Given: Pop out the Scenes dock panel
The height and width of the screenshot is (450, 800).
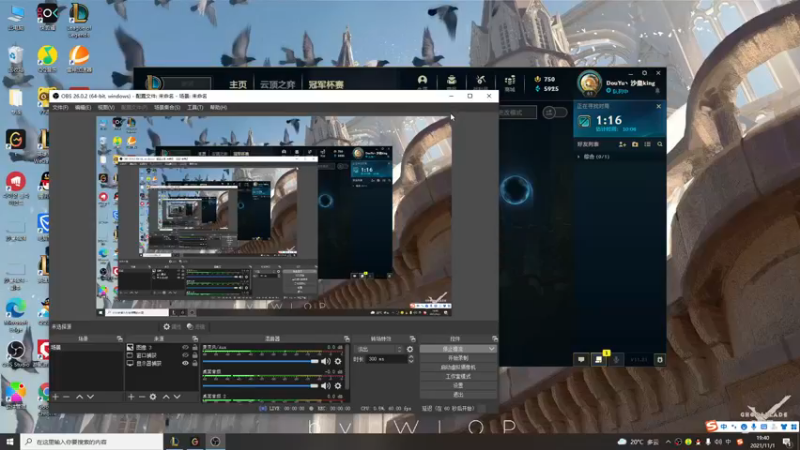Looking at the screenshot, I should [119, 339].
